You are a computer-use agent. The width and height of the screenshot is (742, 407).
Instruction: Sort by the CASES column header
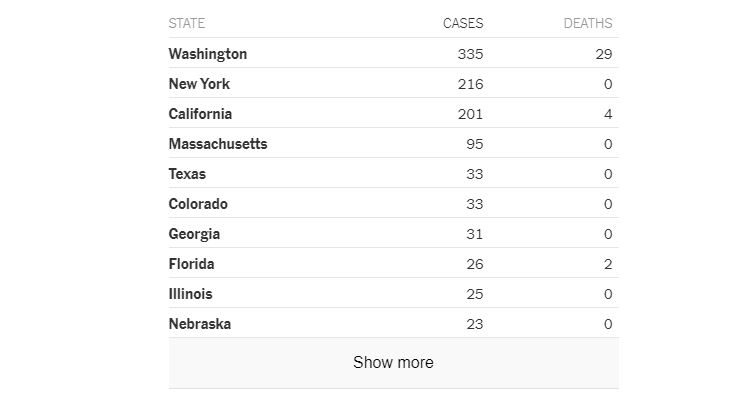[x=463, y=23]
